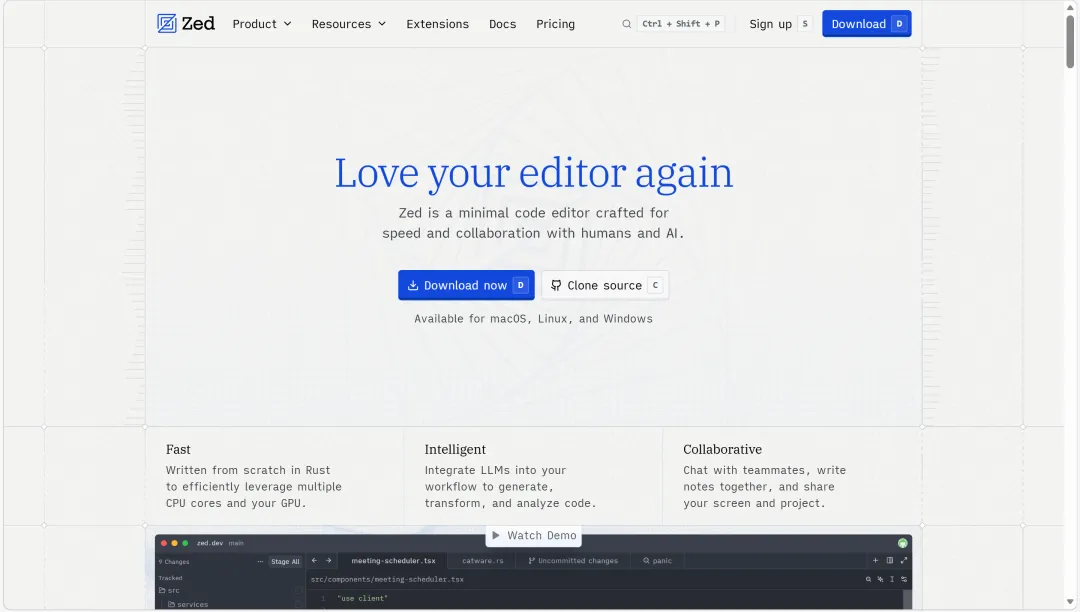Expand the services folder in changes tree

coord(188,604)
